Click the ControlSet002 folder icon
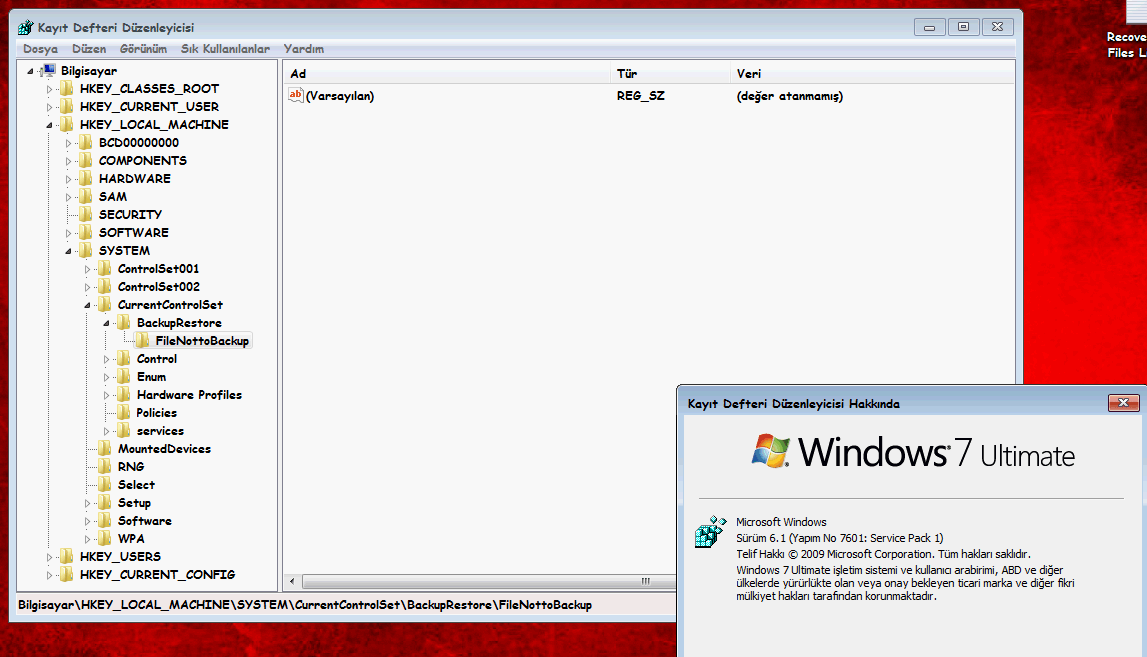Viewport: 1147px width, 657px height. pos(105,286)
